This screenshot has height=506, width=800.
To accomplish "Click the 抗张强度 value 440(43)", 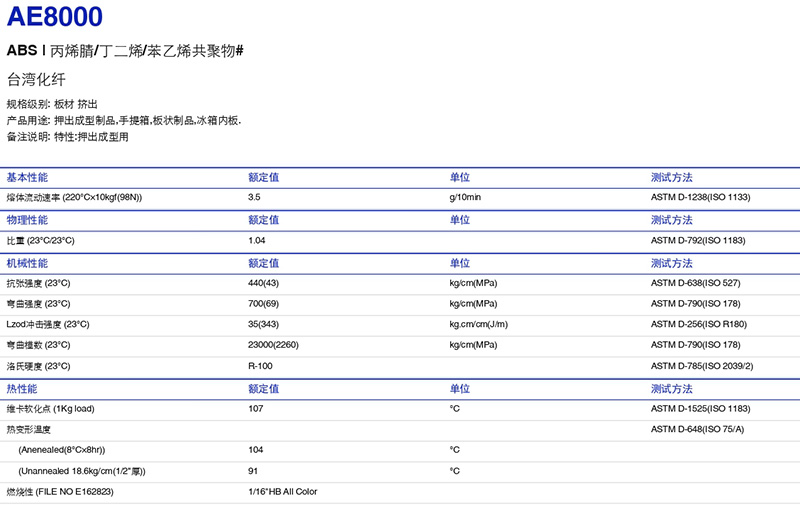I will click(263, 283).
